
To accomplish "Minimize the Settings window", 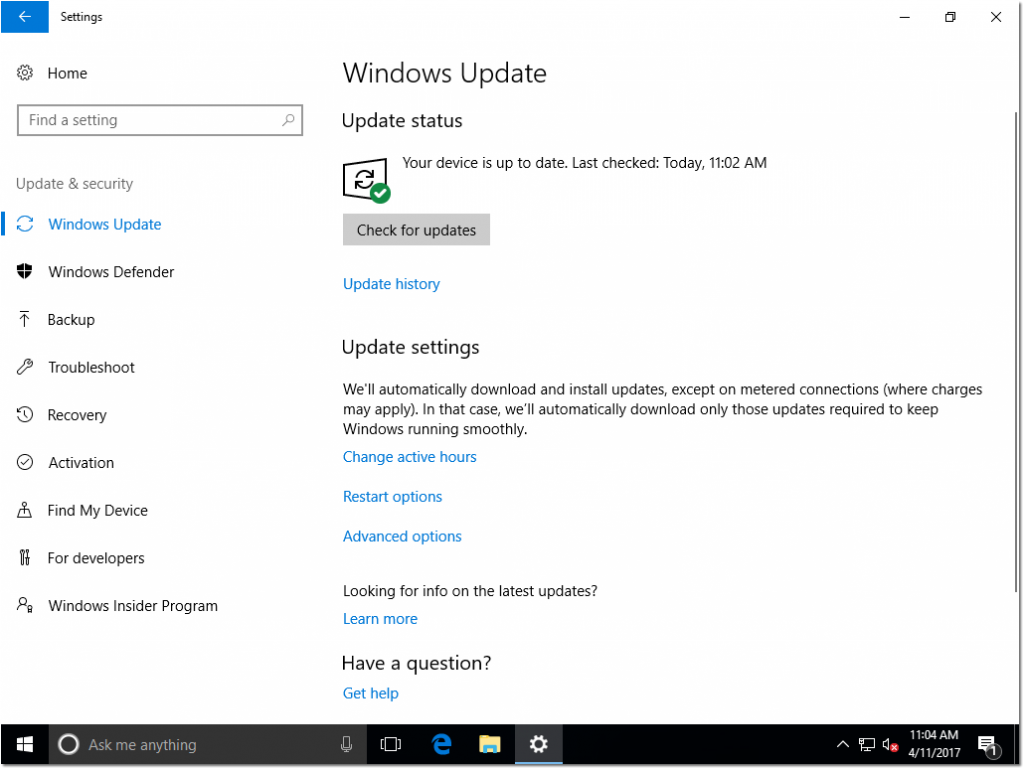I will (x=904, y=17).
